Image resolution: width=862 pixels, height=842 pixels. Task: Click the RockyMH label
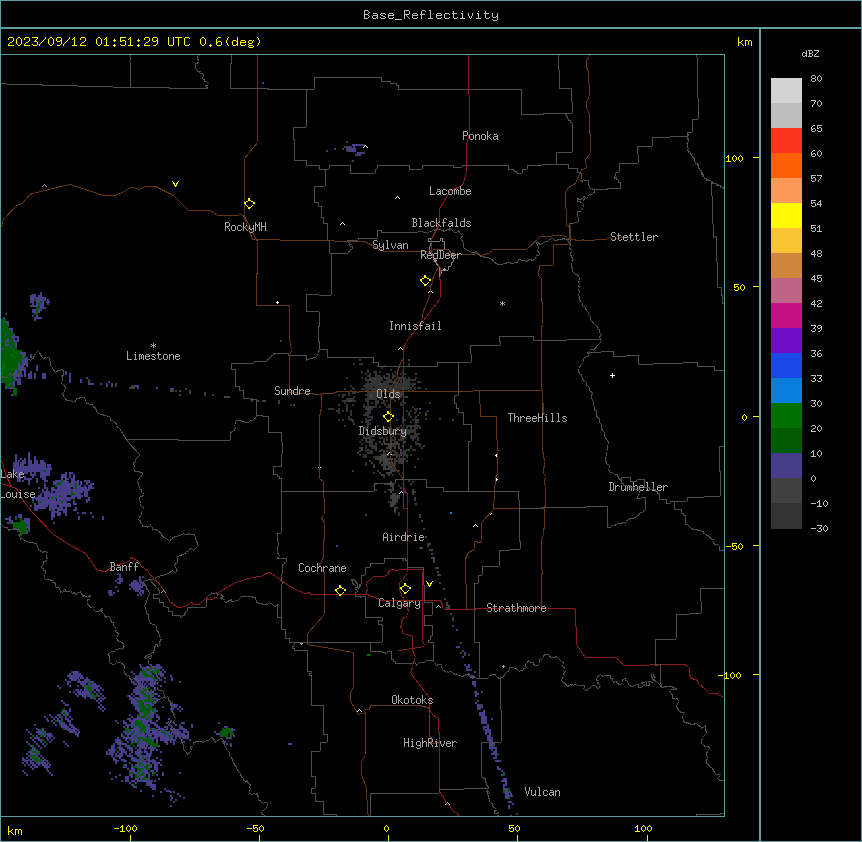pos(245,227)
